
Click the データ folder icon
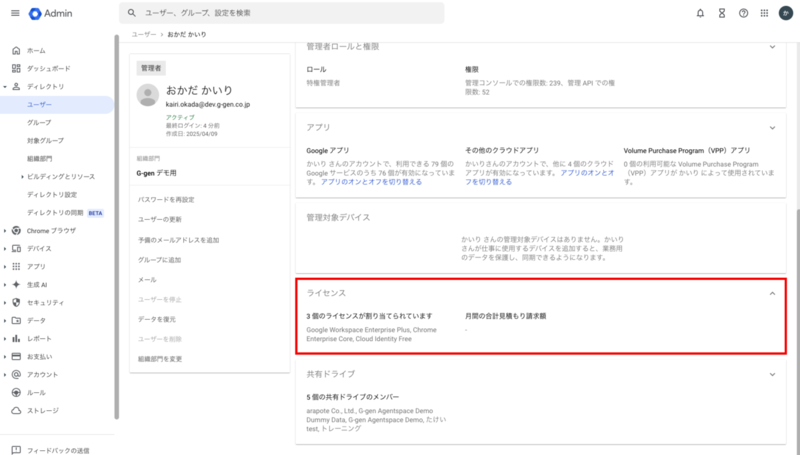coord(16,320)
